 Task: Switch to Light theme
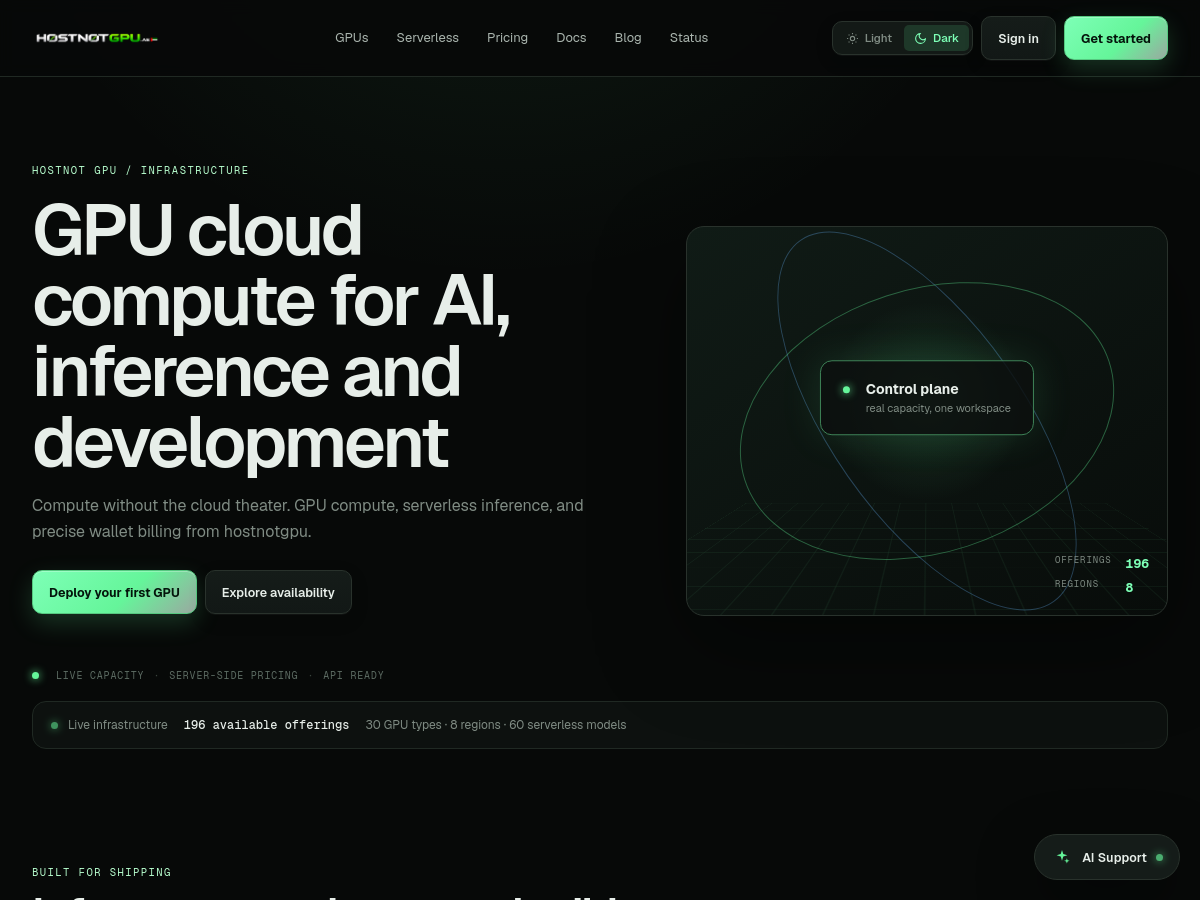[x=869, y=38]
